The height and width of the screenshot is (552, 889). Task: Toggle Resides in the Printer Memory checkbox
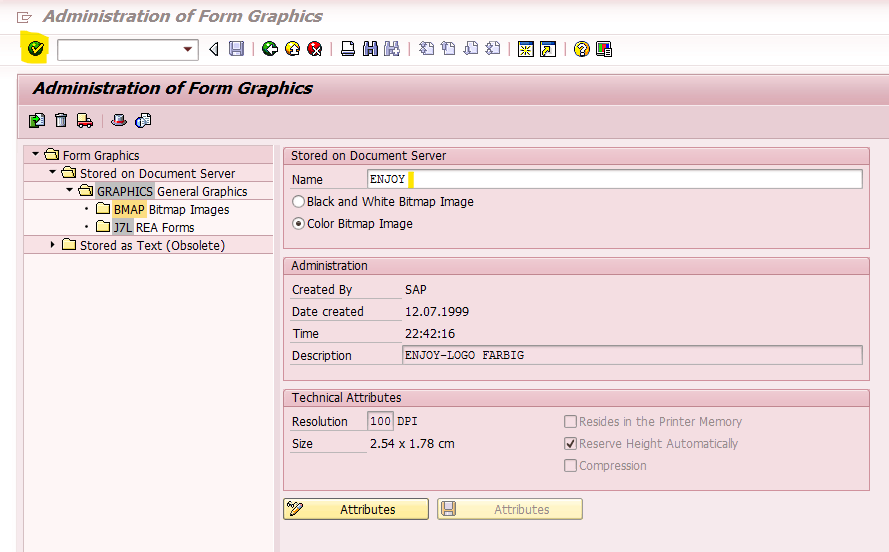(570, 422)
